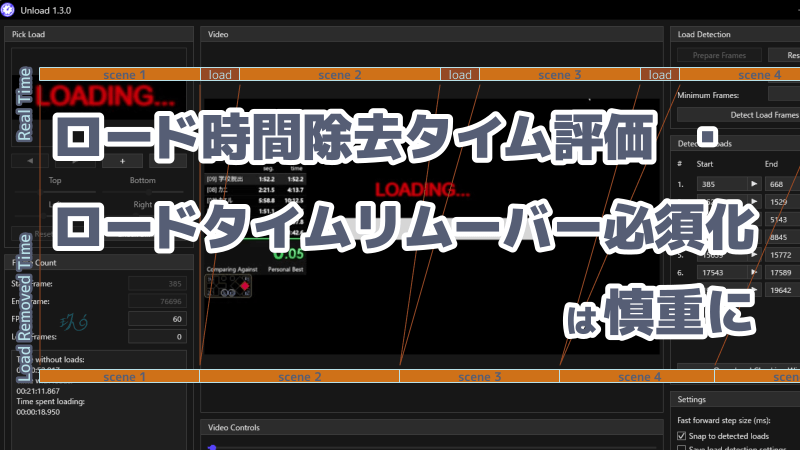Click the End value 668 of load 1

click(x=781, y=184)
